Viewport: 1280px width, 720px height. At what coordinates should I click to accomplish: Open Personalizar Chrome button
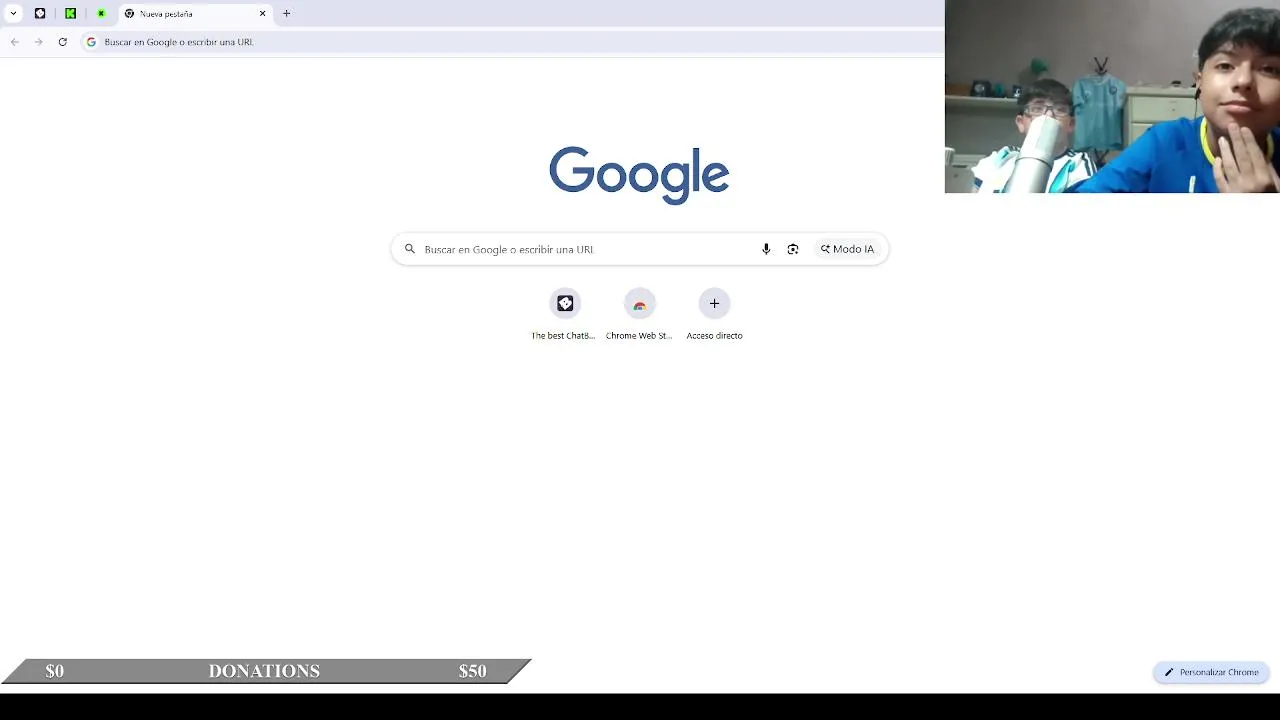pos(1211,672)
